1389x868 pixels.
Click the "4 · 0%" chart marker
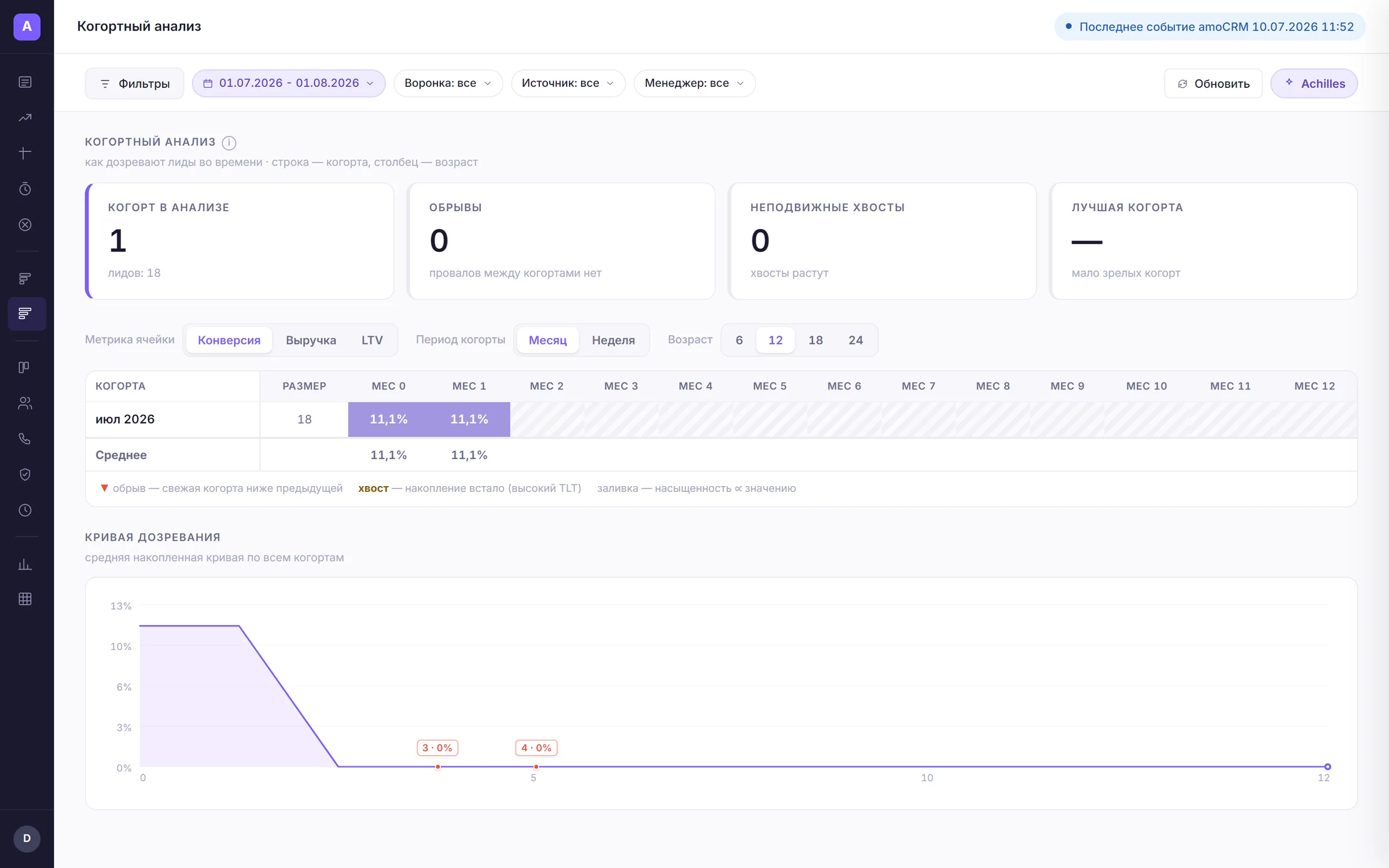click(x=536, y=748)
